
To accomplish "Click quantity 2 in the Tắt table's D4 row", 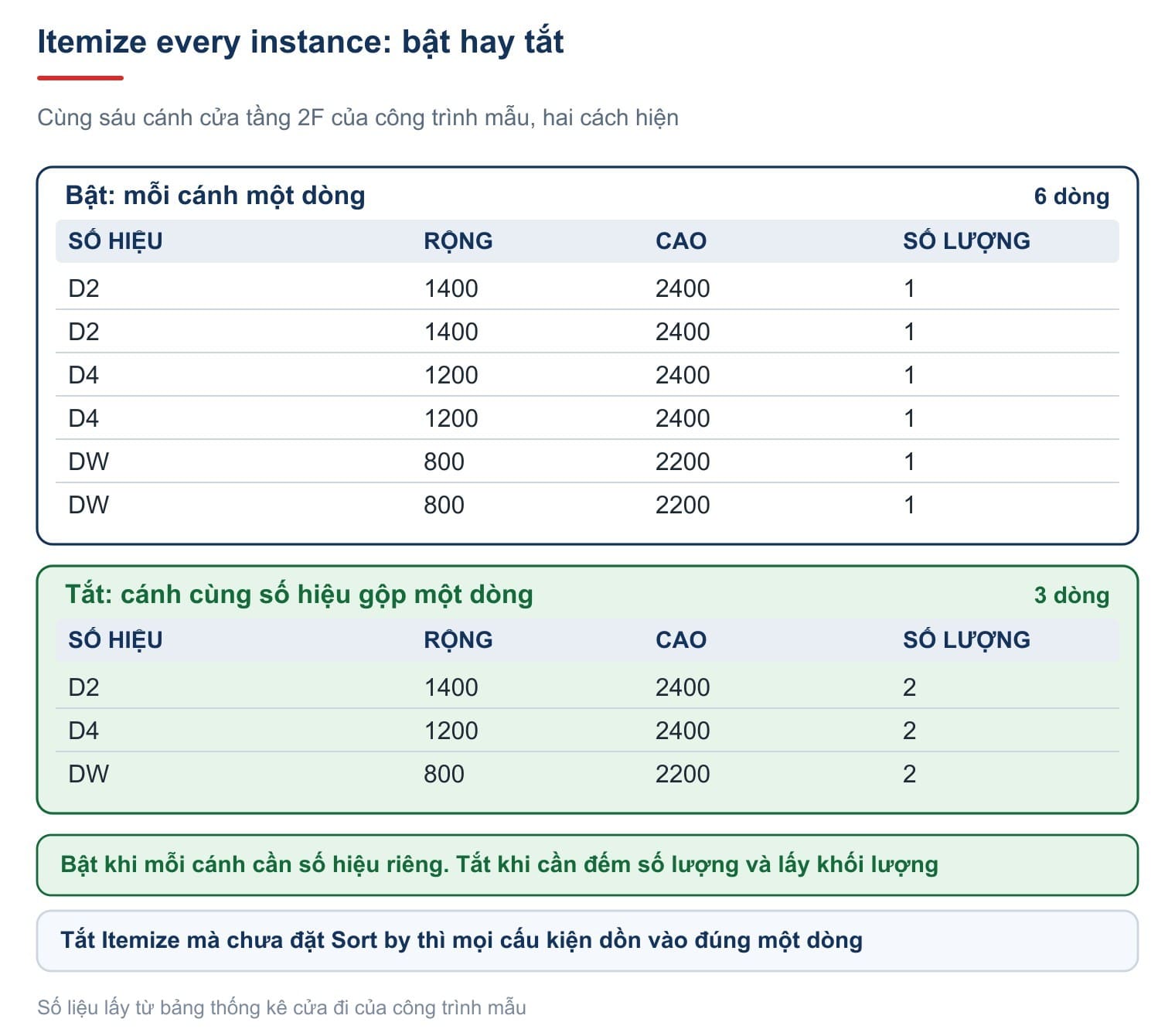I will pyautogui.click(x=909, y=731).
